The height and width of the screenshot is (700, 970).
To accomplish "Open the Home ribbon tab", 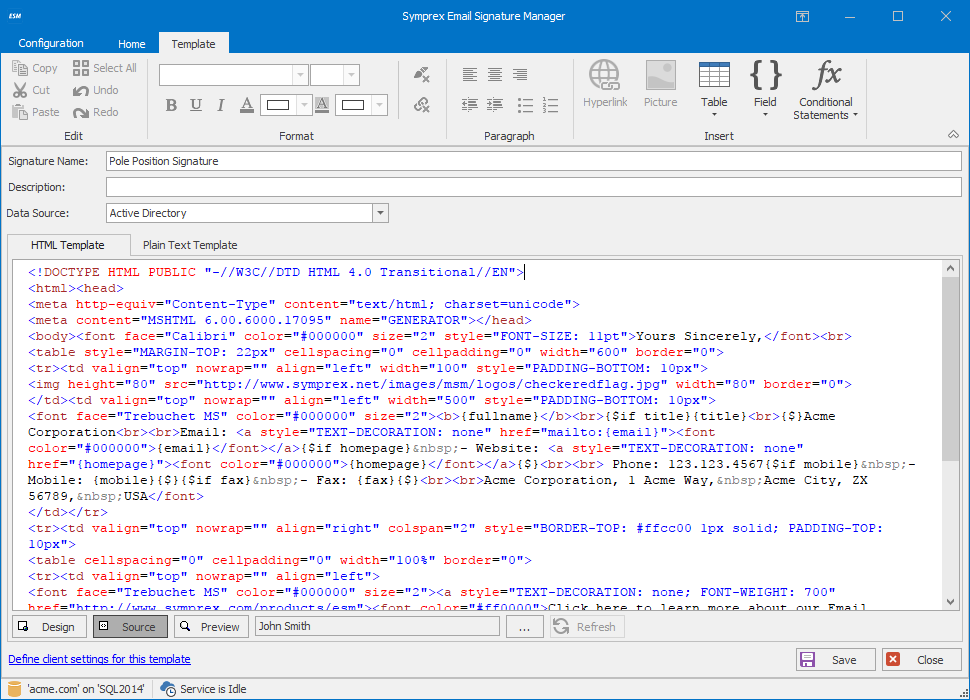I will (132, 44).
